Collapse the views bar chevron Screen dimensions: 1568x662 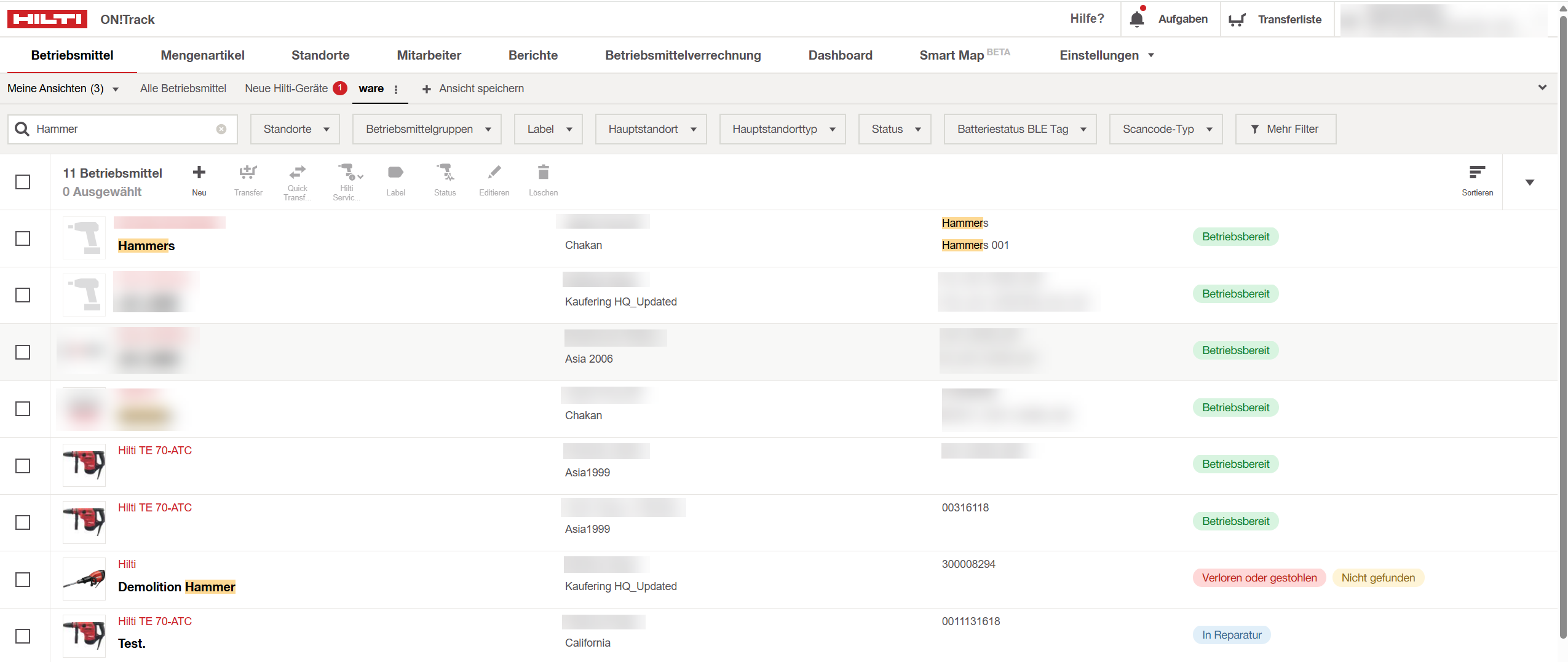coord(1542,87)
